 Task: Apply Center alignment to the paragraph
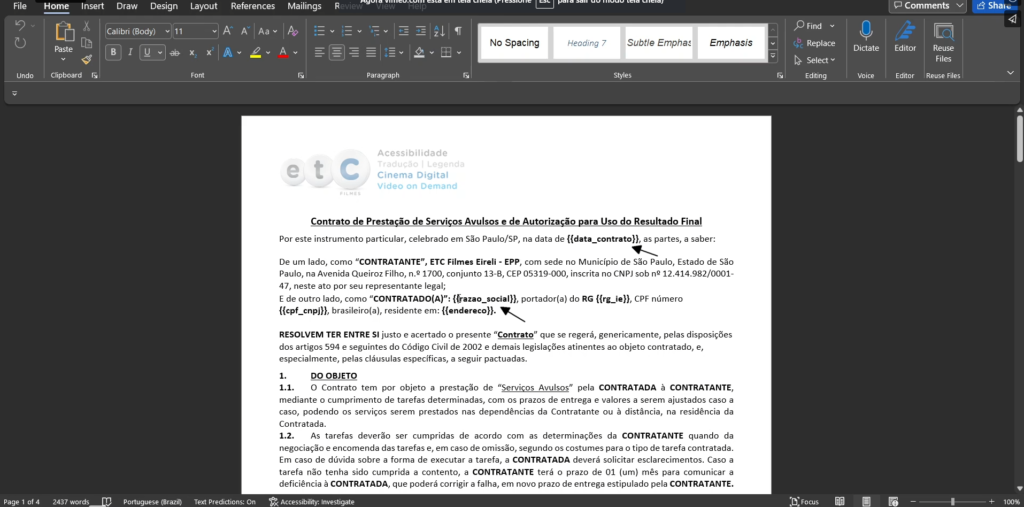click(337, 52)
